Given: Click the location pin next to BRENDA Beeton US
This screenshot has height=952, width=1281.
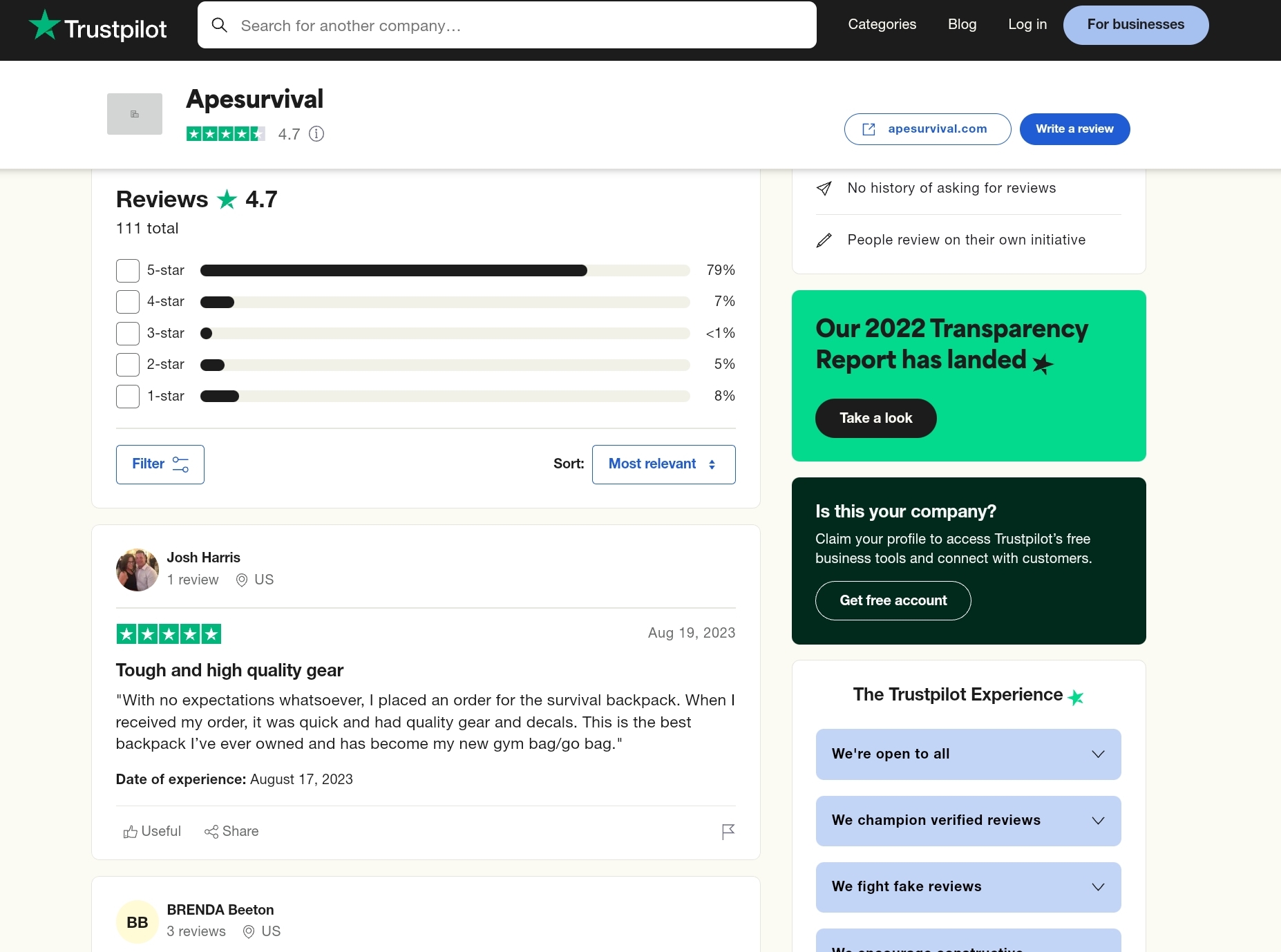Looking at the screenshot, I should tap(249, 932).
